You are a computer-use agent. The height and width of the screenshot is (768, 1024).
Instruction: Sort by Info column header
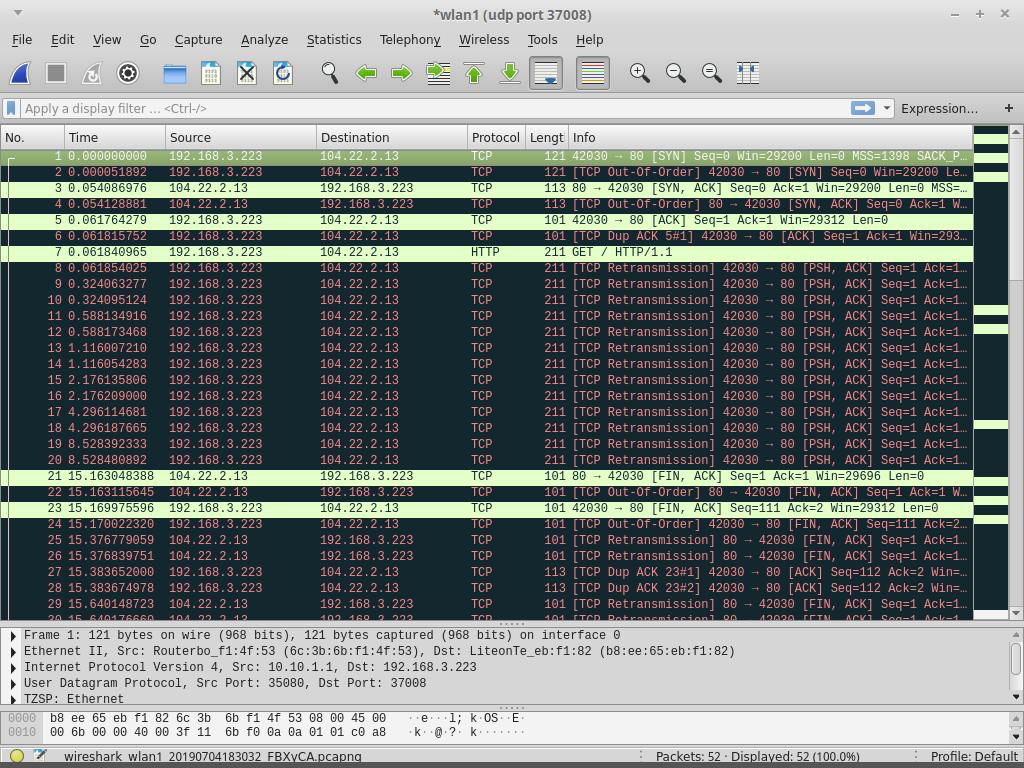pyautogui.click(x=771, y=138)
